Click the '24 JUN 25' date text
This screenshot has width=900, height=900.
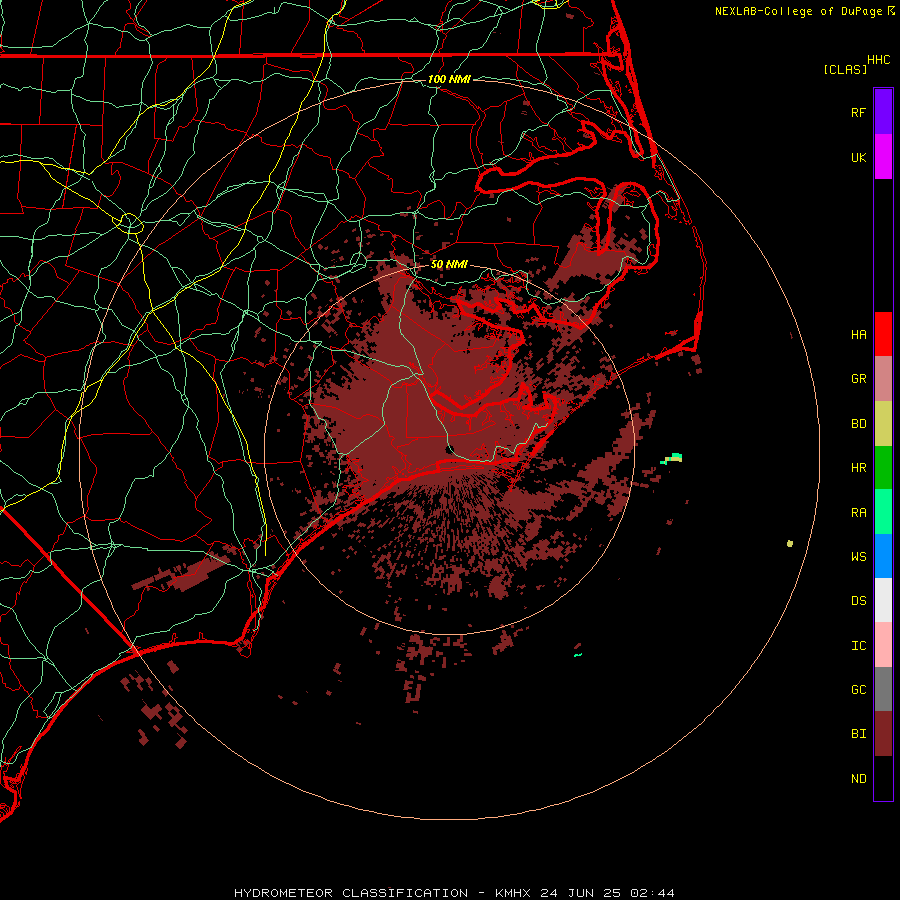click(580, 893)
